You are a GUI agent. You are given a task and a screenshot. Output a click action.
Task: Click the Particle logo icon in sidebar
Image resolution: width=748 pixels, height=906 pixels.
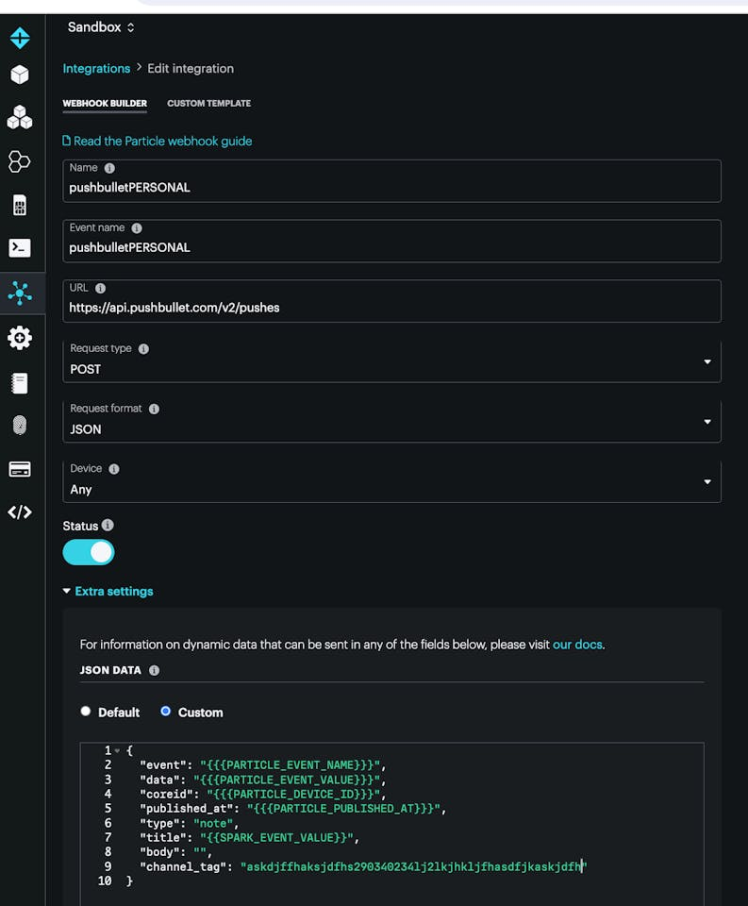[x=19, y=39]
